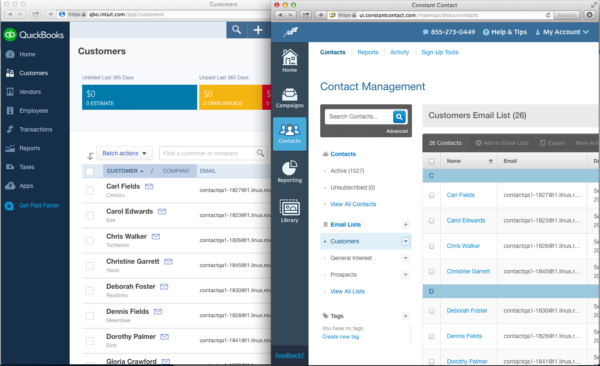The height and width of the screenshot is (366, 600).
Task: Click the plus icon next to Email Lists
Action: click(405, 224)
